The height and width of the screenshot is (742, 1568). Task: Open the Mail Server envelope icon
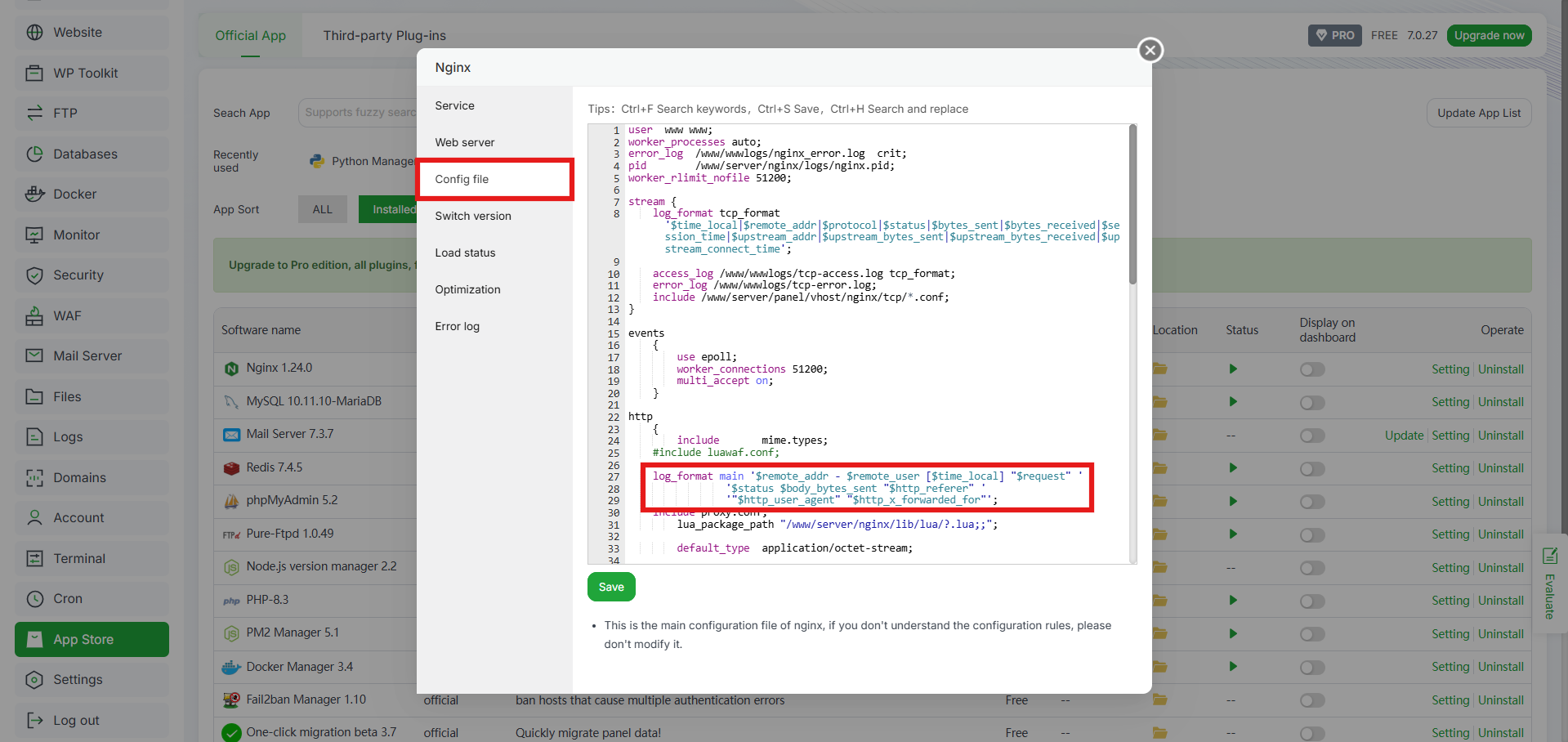[34, 356]
